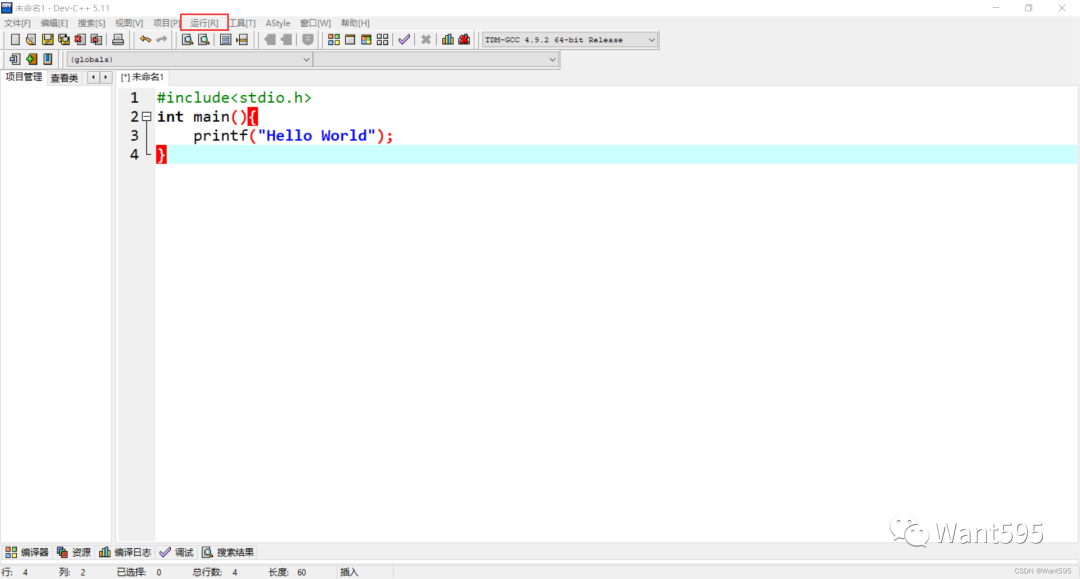Click the Profile analysis bar chart icon
This screenshot has width=1080, height=579.
[x=448, y=40]
